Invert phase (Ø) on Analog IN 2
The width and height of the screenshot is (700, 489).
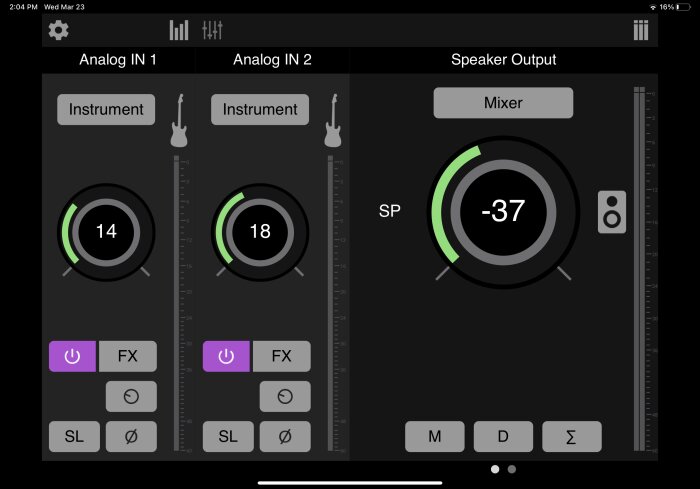(x=285, y=436)
